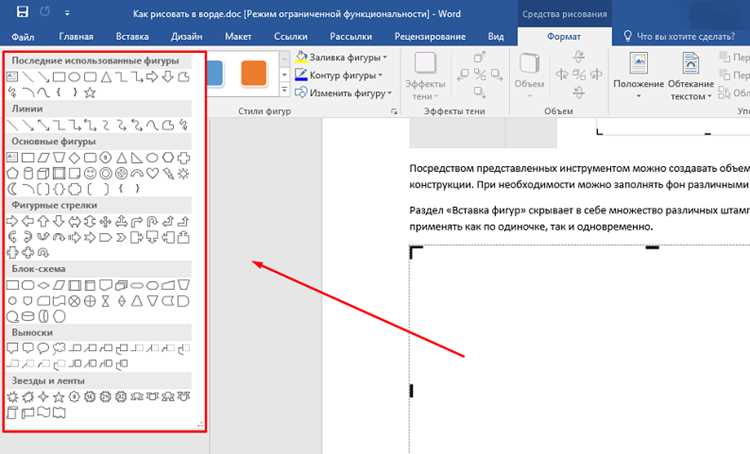Insert the vertical scroll shape
The height and width of the screenshot is (454, 750).
[x=12, y=412]
